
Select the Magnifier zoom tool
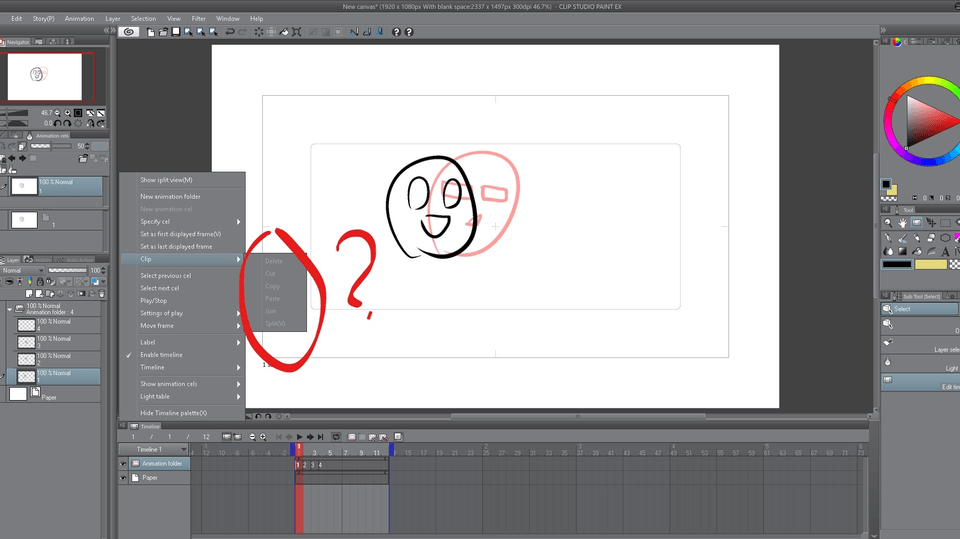pyautogui.click(x=888, y=222)
